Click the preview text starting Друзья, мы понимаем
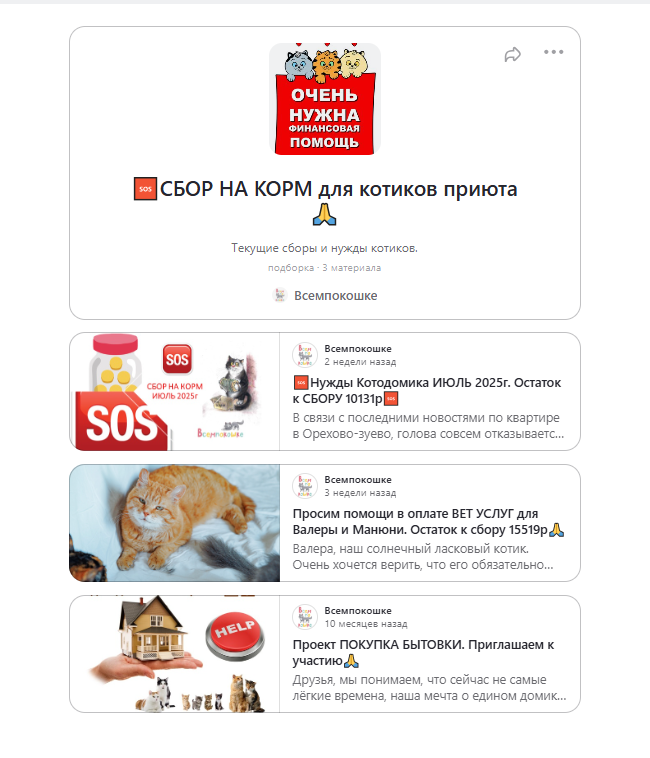The width and height of the screenshot is (650, 758). point(429,688)
